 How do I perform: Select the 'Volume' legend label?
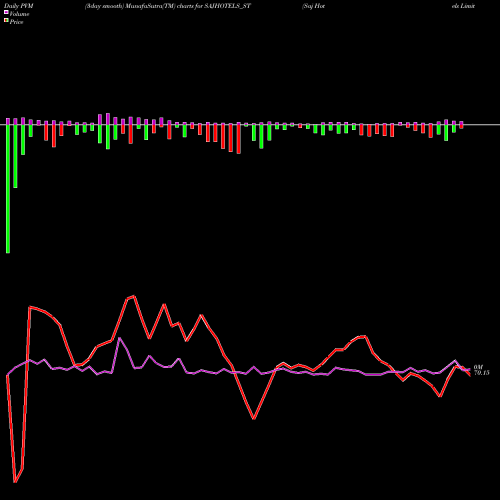click(19, 14)
